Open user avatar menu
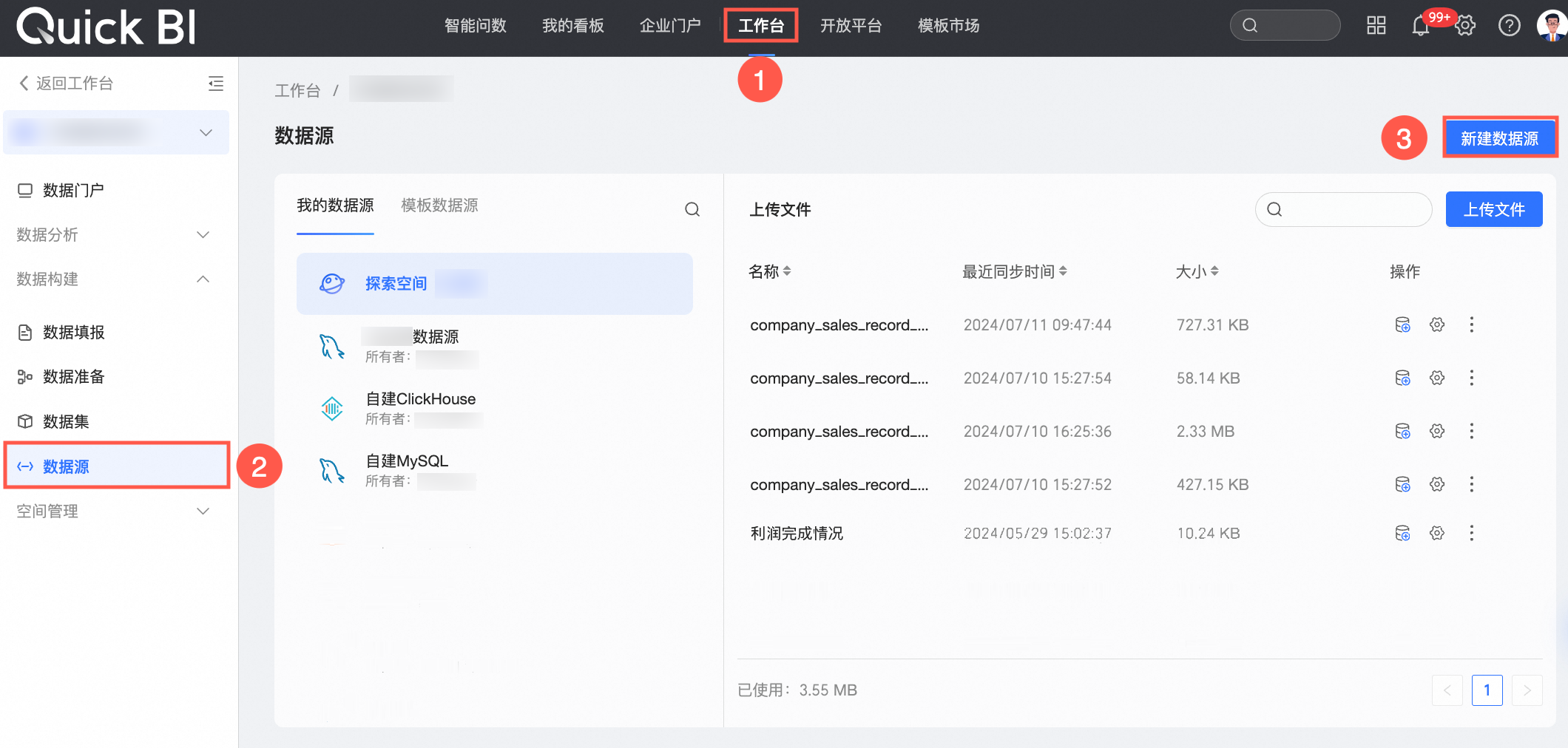Screen dimensions: 1568x748 [1551, 26]
